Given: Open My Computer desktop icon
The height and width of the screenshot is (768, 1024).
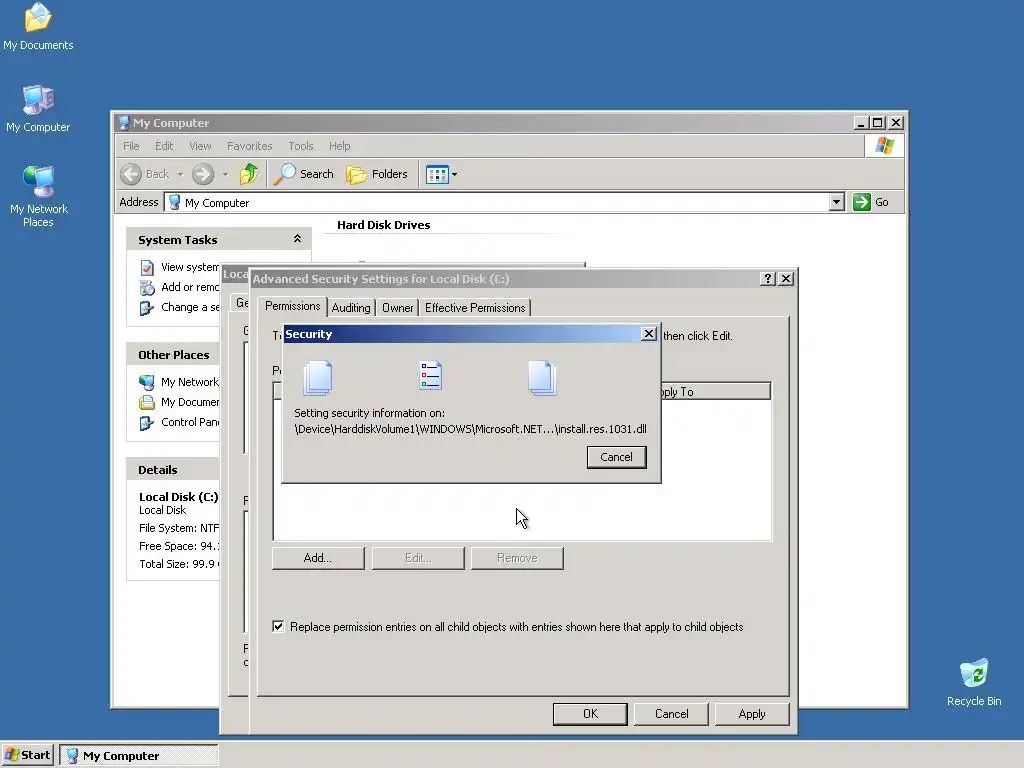Looking at the screenshot, I should click(38, 108).
